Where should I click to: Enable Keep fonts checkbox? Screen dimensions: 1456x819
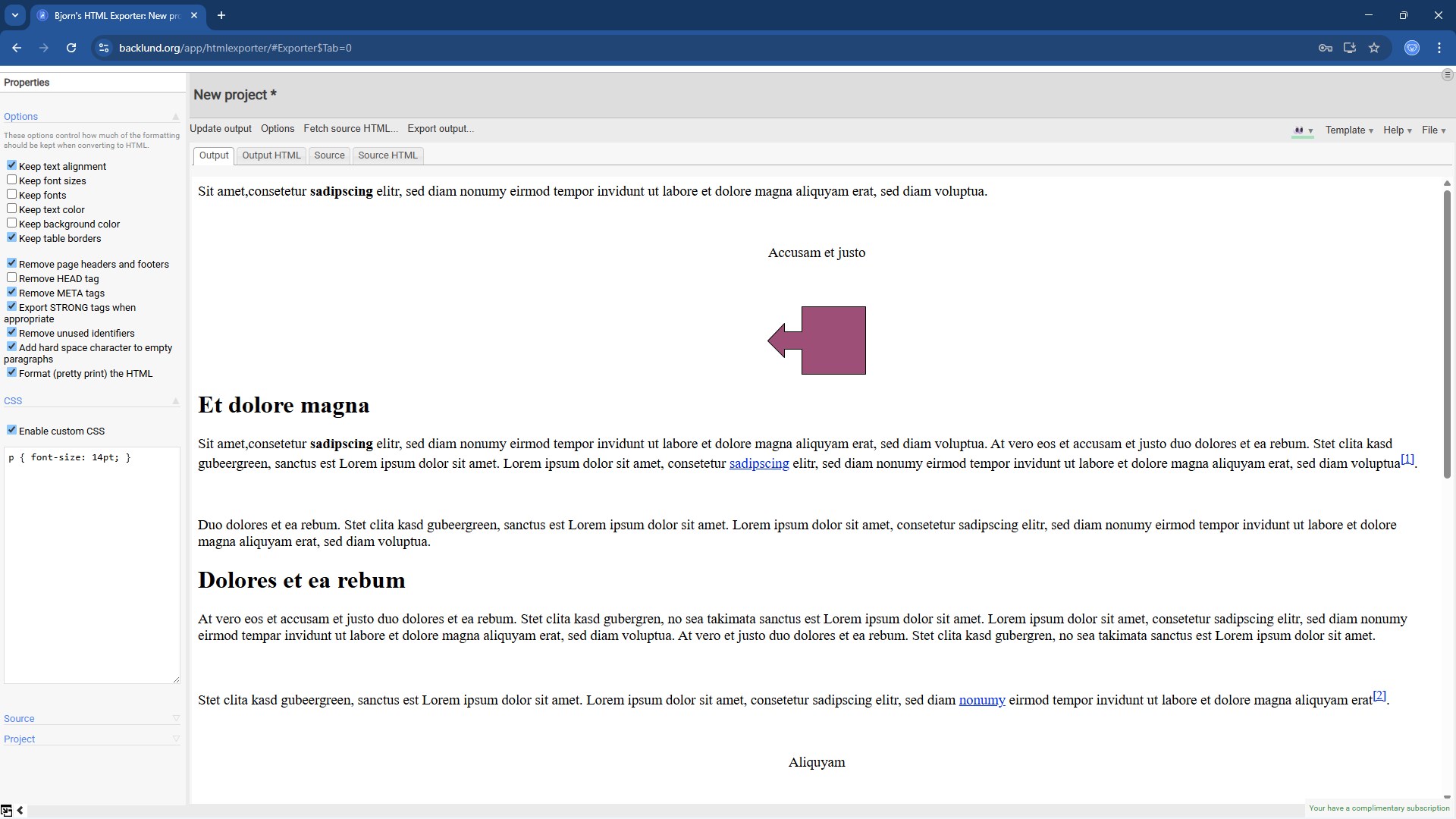pos(11,194)
